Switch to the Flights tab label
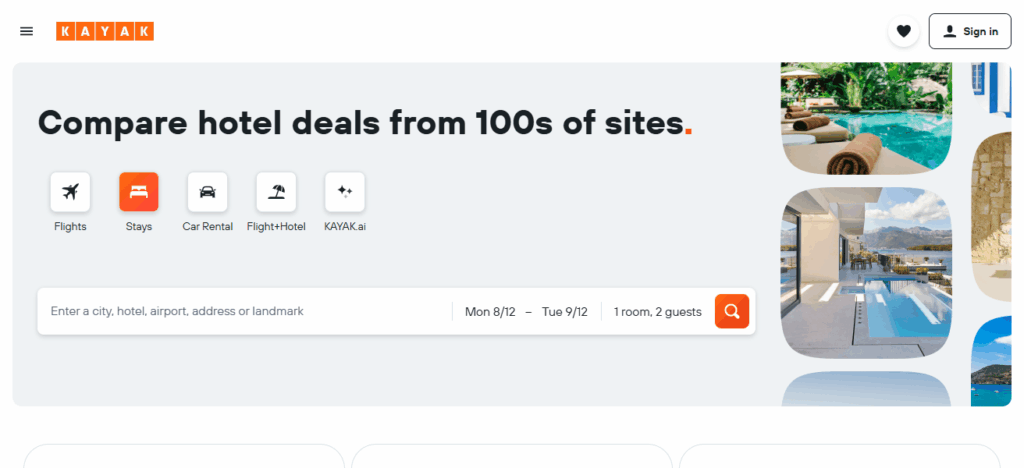This screenshot has height=468, width=1024. (x=70, y=227)
